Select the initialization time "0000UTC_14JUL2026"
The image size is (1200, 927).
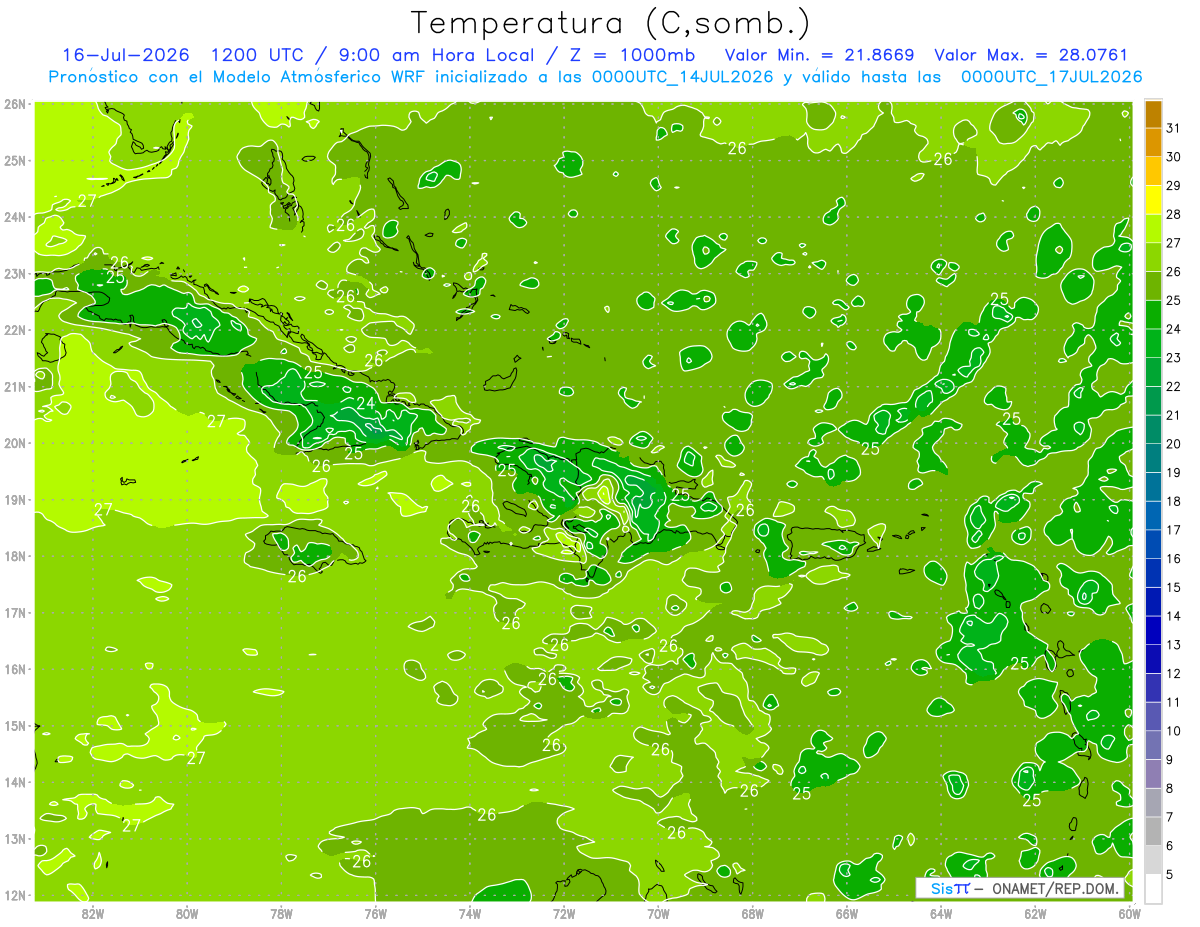click(x=682, y=76)
